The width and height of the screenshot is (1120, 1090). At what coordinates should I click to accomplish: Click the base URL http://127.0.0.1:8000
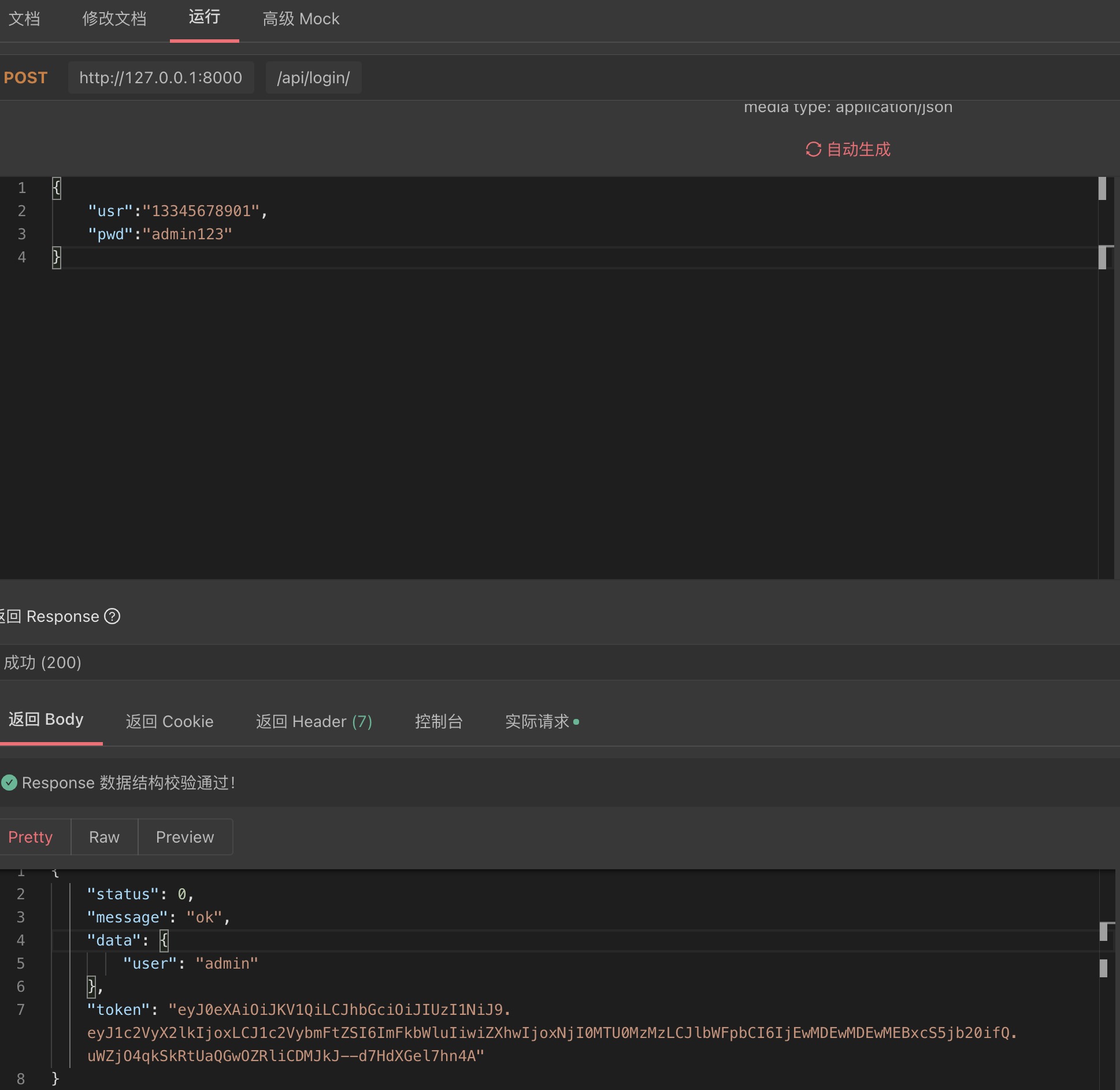[x=161, y=77]
